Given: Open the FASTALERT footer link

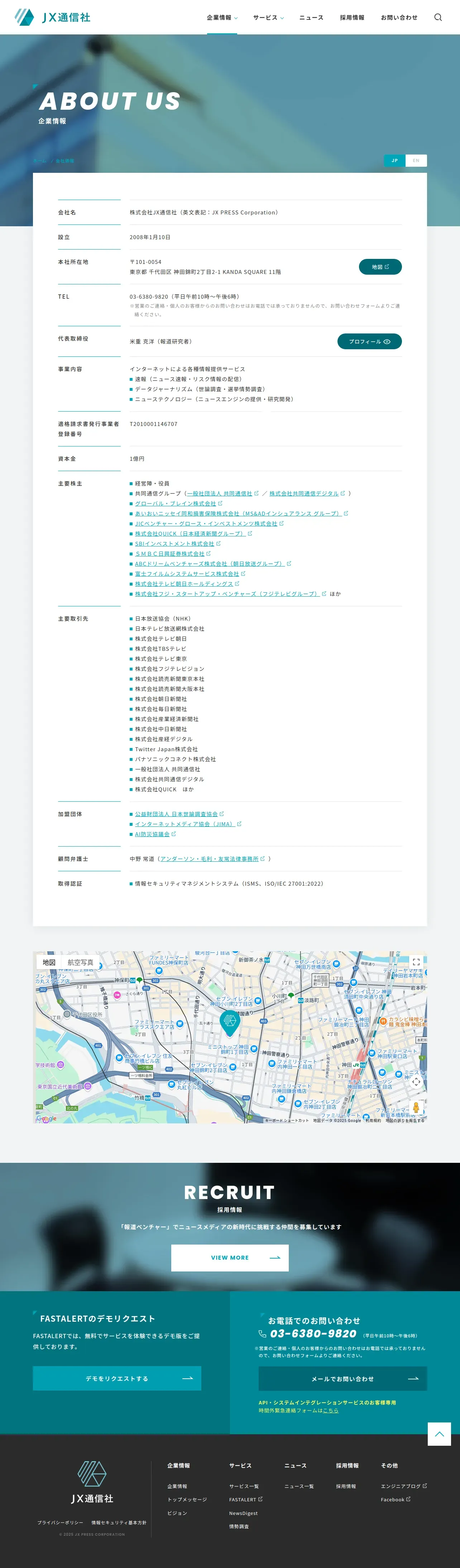Looking at the screenshot, I should tap(246, 1499).
